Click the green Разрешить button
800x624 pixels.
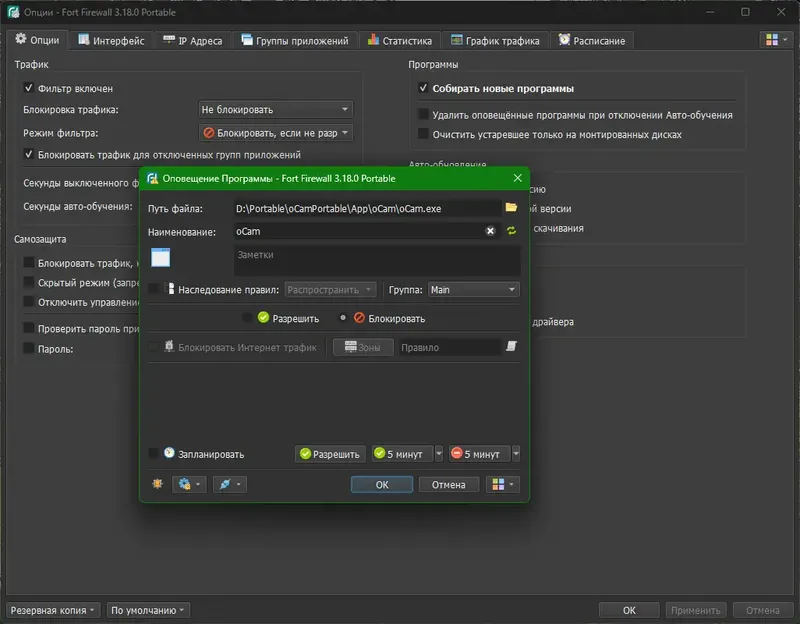pos(330,454)
